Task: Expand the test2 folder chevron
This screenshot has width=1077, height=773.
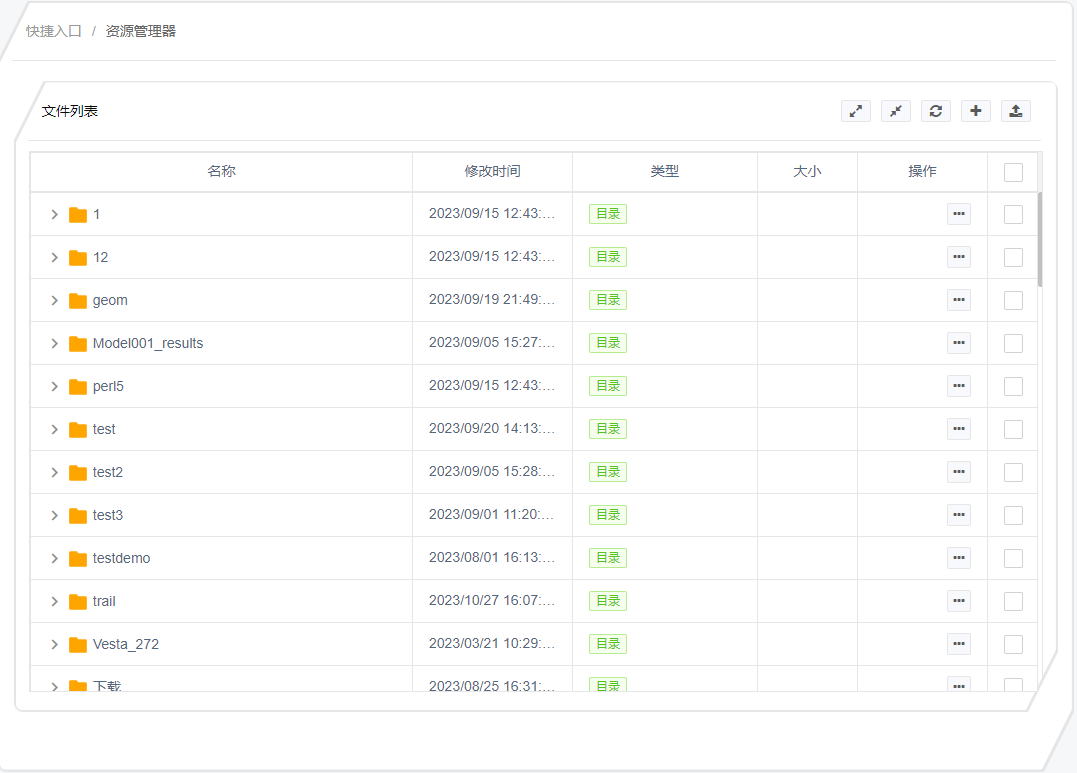Action: coord(54,472)
